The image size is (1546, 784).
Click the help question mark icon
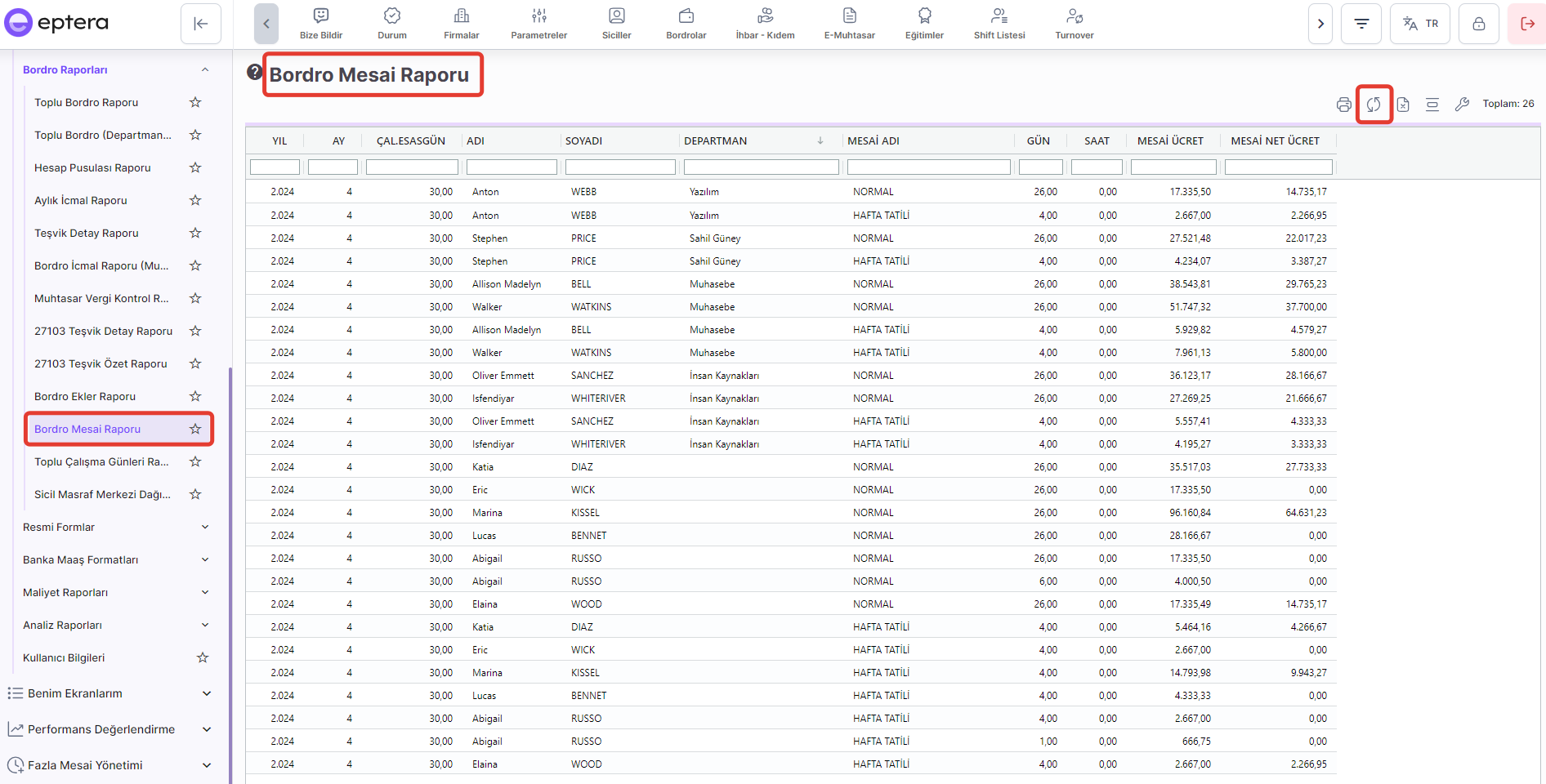(x=254, y=73)
